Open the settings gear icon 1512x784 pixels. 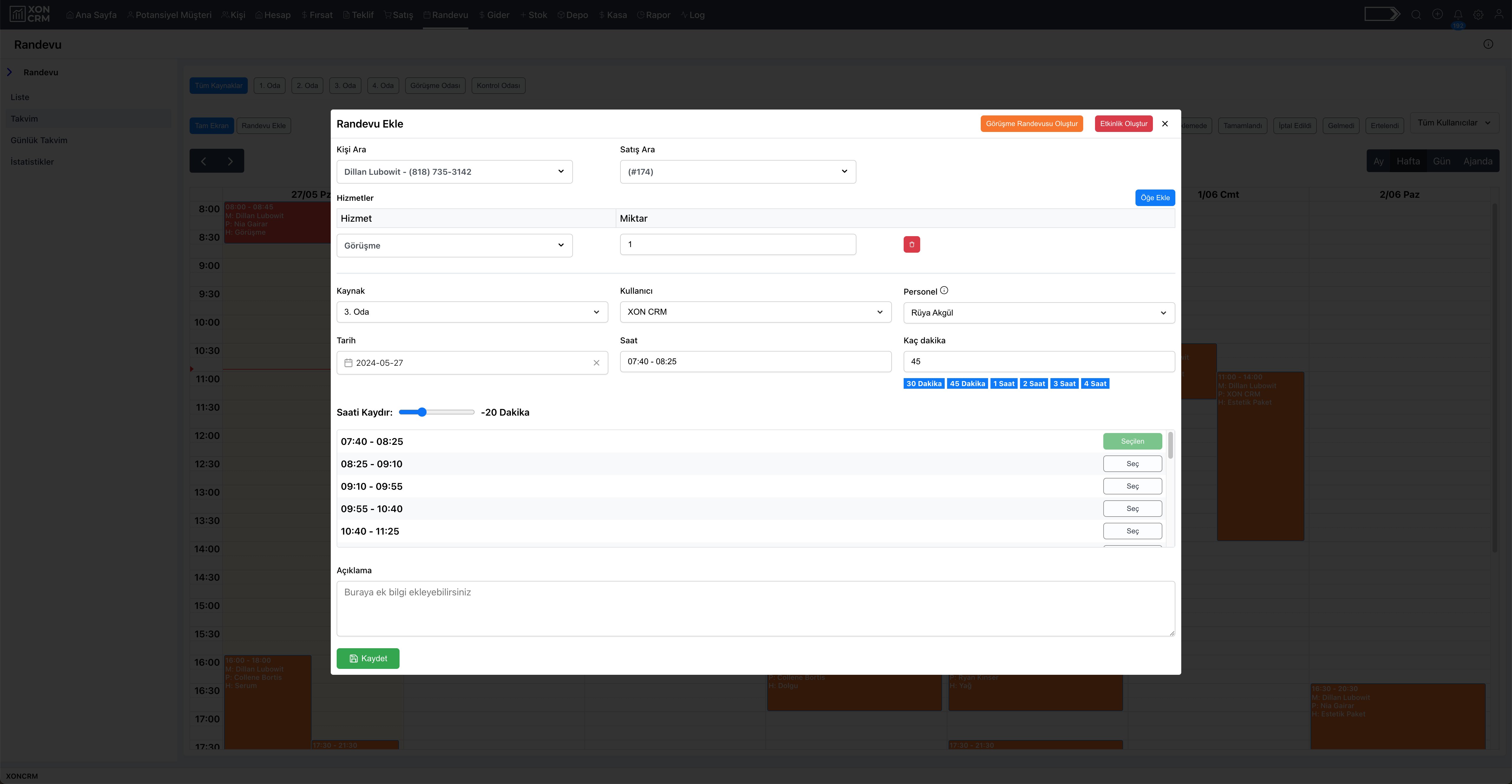[1479, 15]
